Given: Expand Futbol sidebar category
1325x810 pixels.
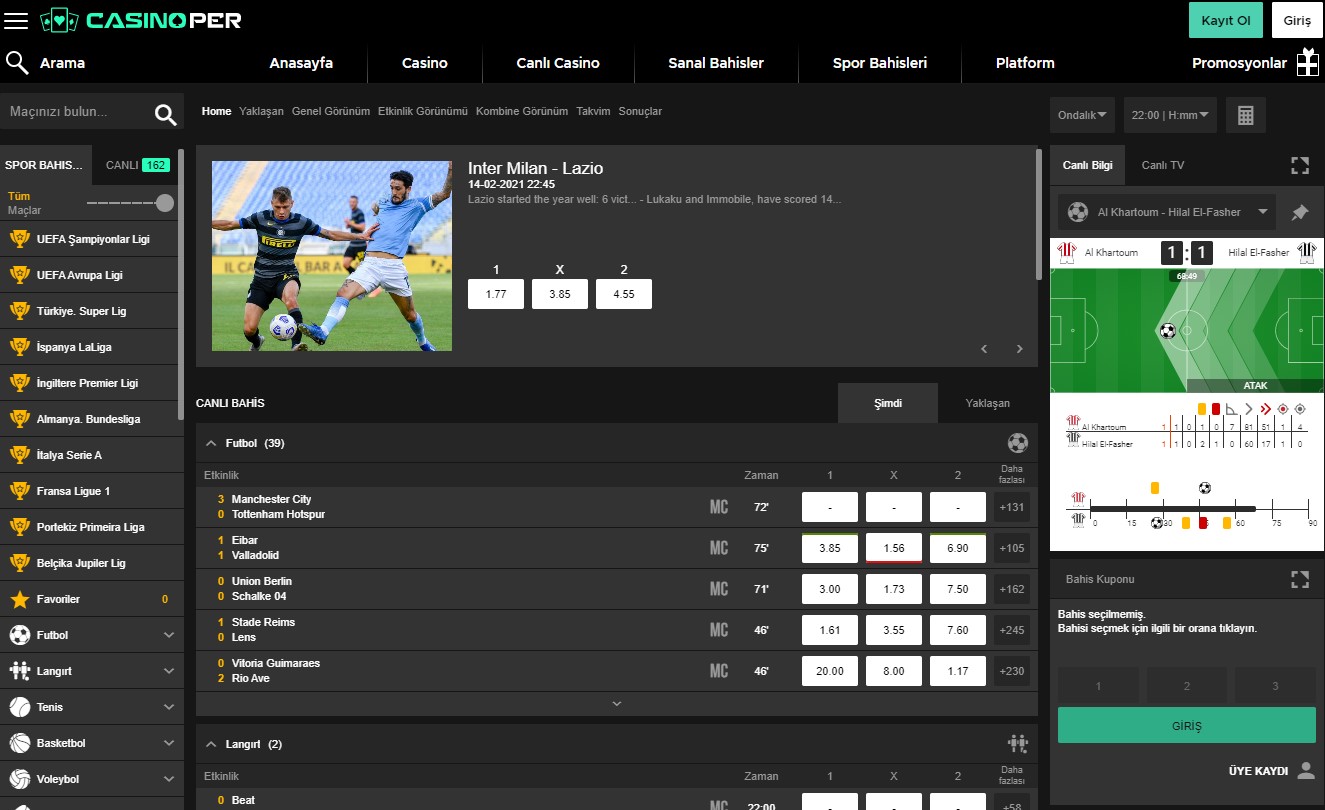Looking at the screenshot, I should [168, 635].
